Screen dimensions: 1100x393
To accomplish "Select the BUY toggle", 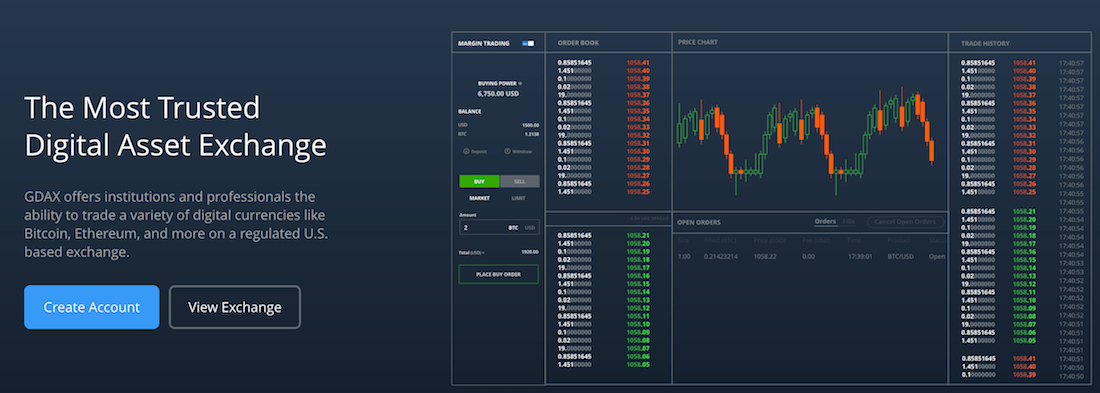I will click(479, 181).
